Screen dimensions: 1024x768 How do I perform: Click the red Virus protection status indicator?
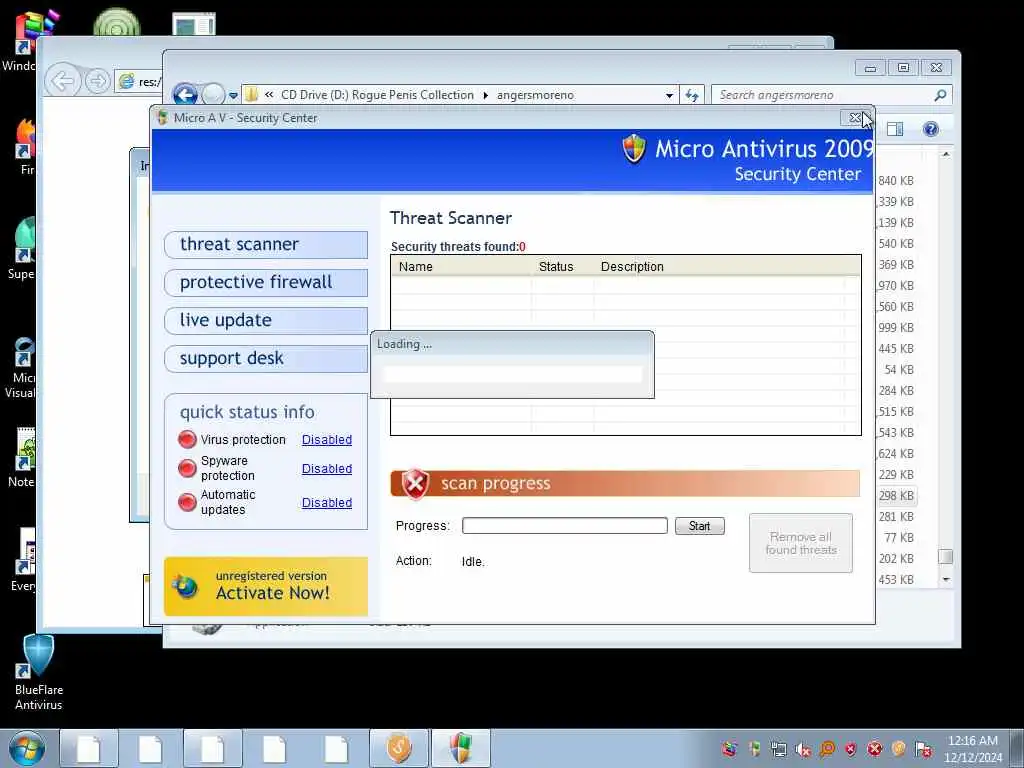(187, 440)
